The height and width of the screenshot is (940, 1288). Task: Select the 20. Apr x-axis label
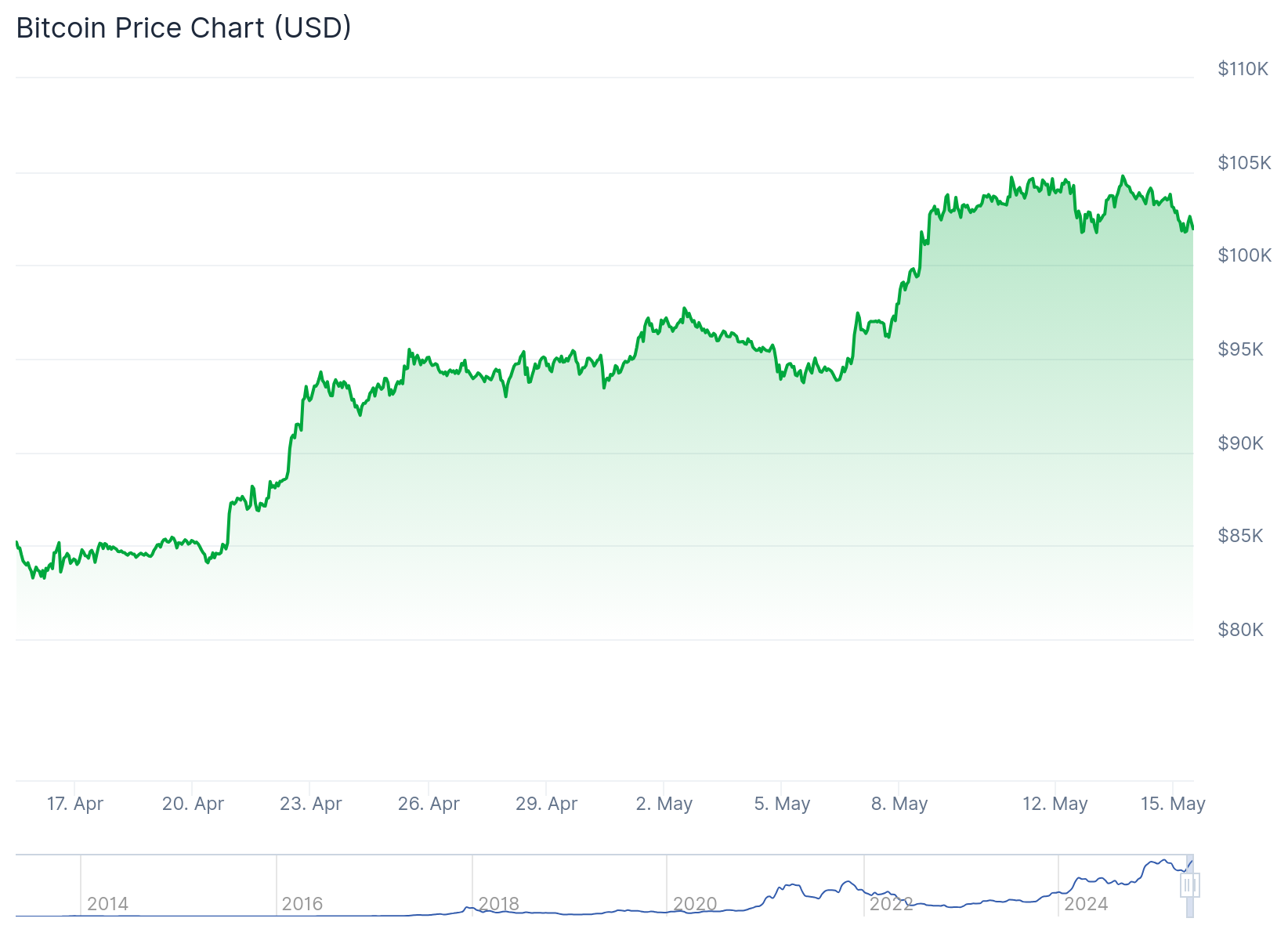193,804
